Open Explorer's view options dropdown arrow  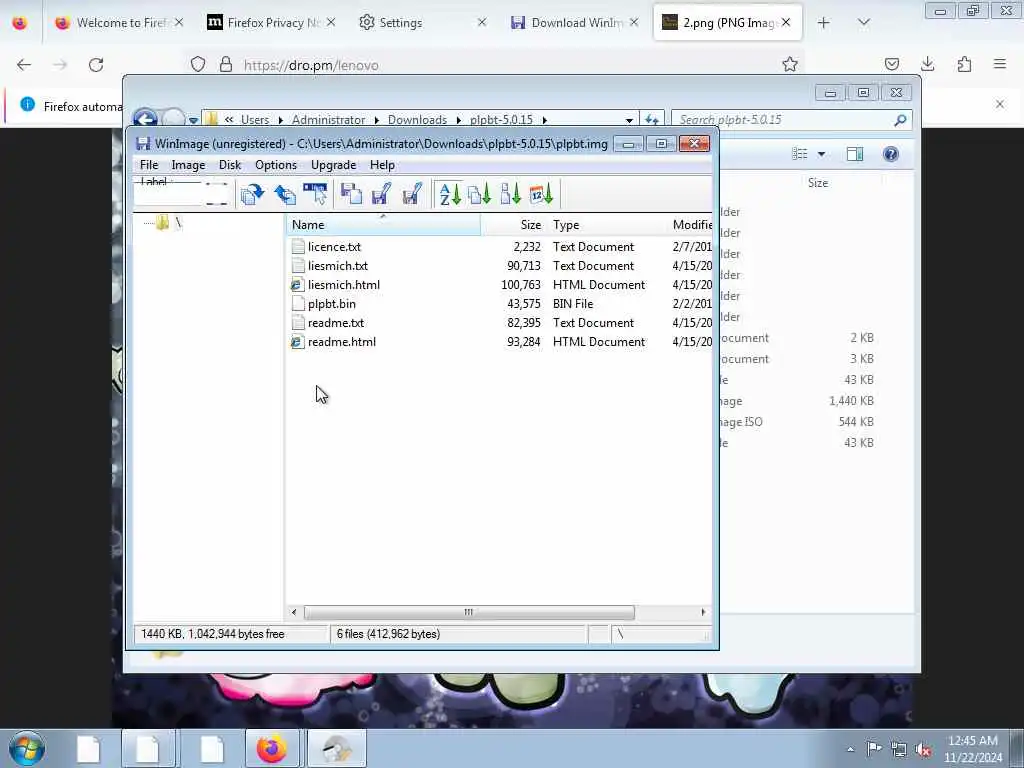(x=822, y=154)
